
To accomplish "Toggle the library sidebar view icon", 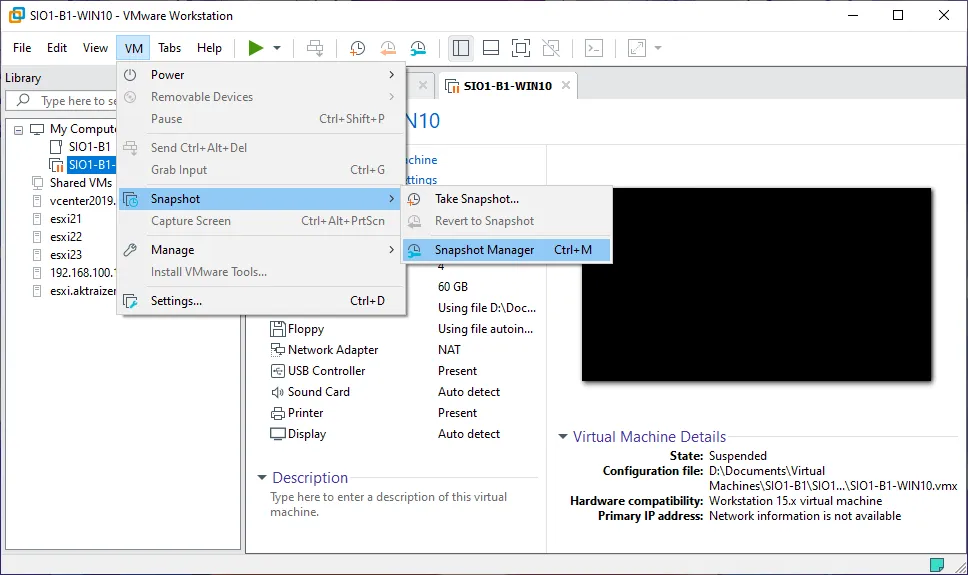I will pos(461,48).
